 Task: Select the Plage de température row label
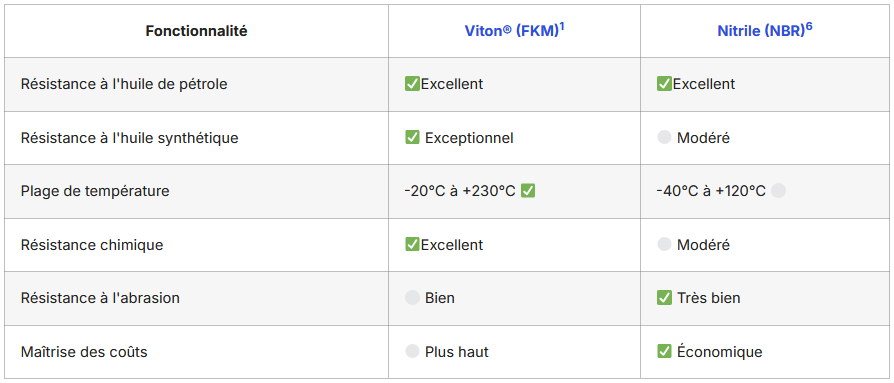95,191
